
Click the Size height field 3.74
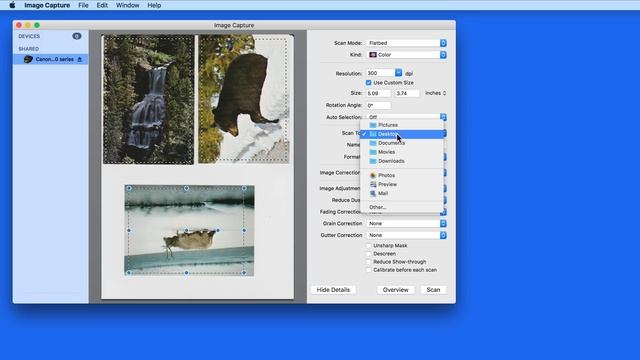click(x=407, y=93)
